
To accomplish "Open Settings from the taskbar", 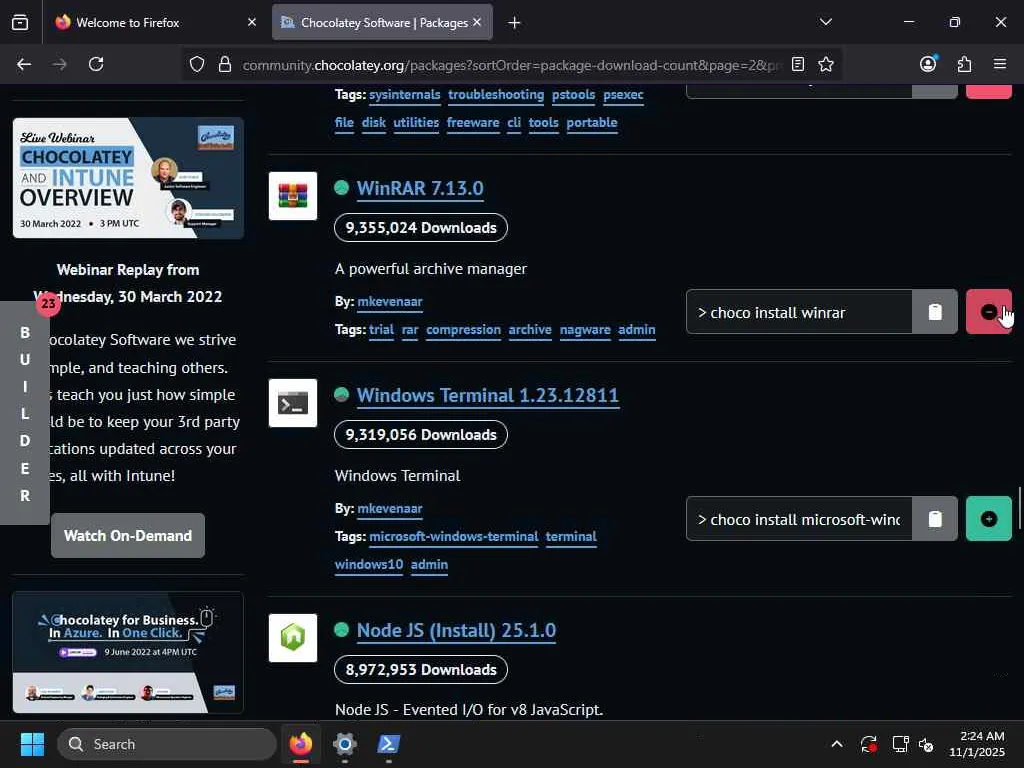I will point(345,744).
